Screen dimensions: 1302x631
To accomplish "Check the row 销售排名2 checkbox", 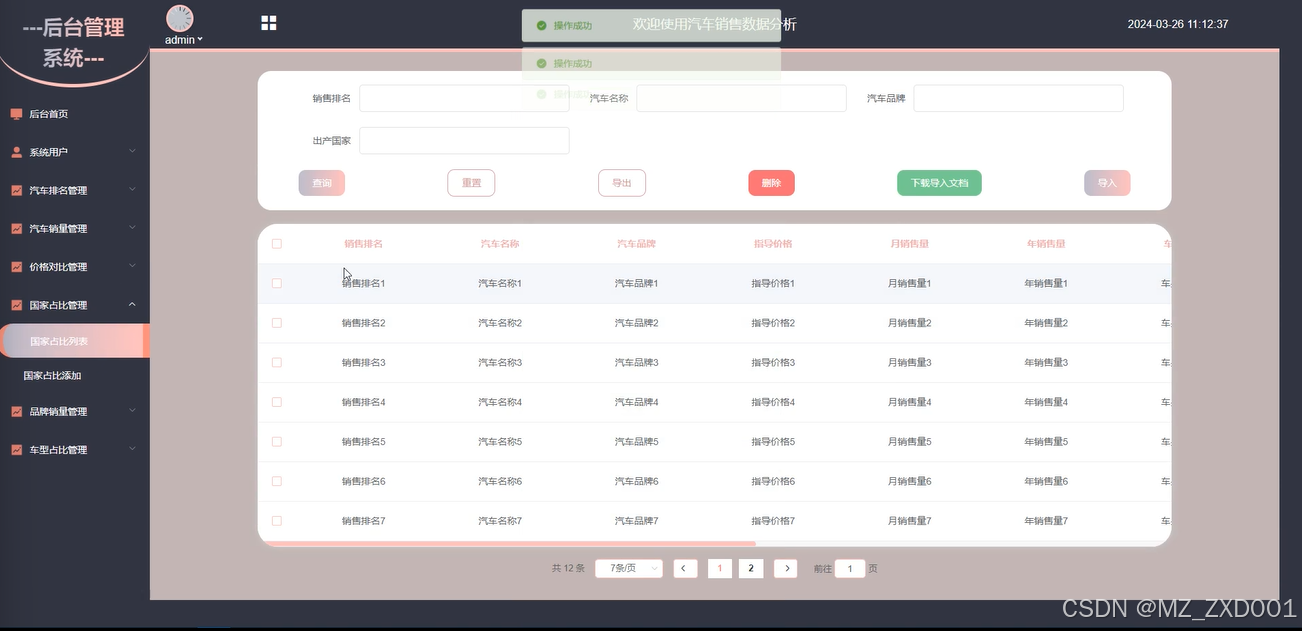I will [277, 323].
